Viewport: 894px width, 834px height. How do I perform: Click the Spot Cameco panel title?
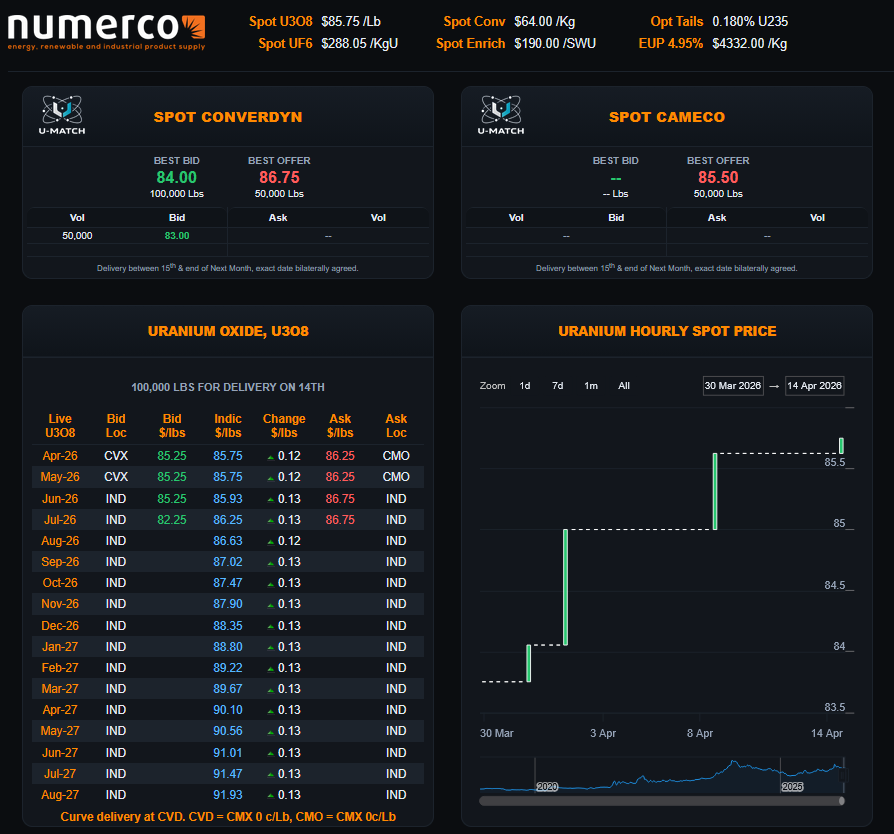[x=667, y=117]
